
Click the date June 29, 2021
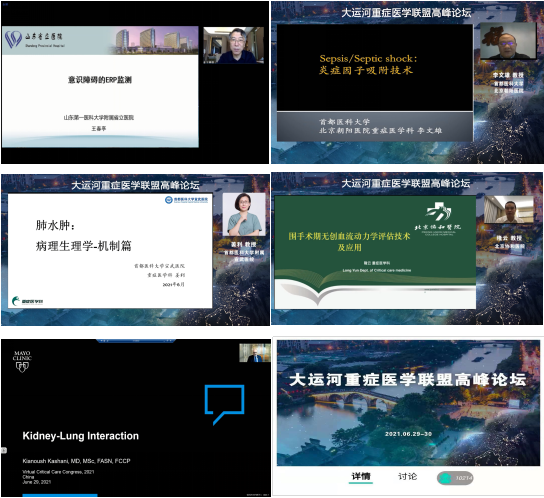tap(37, 482)
